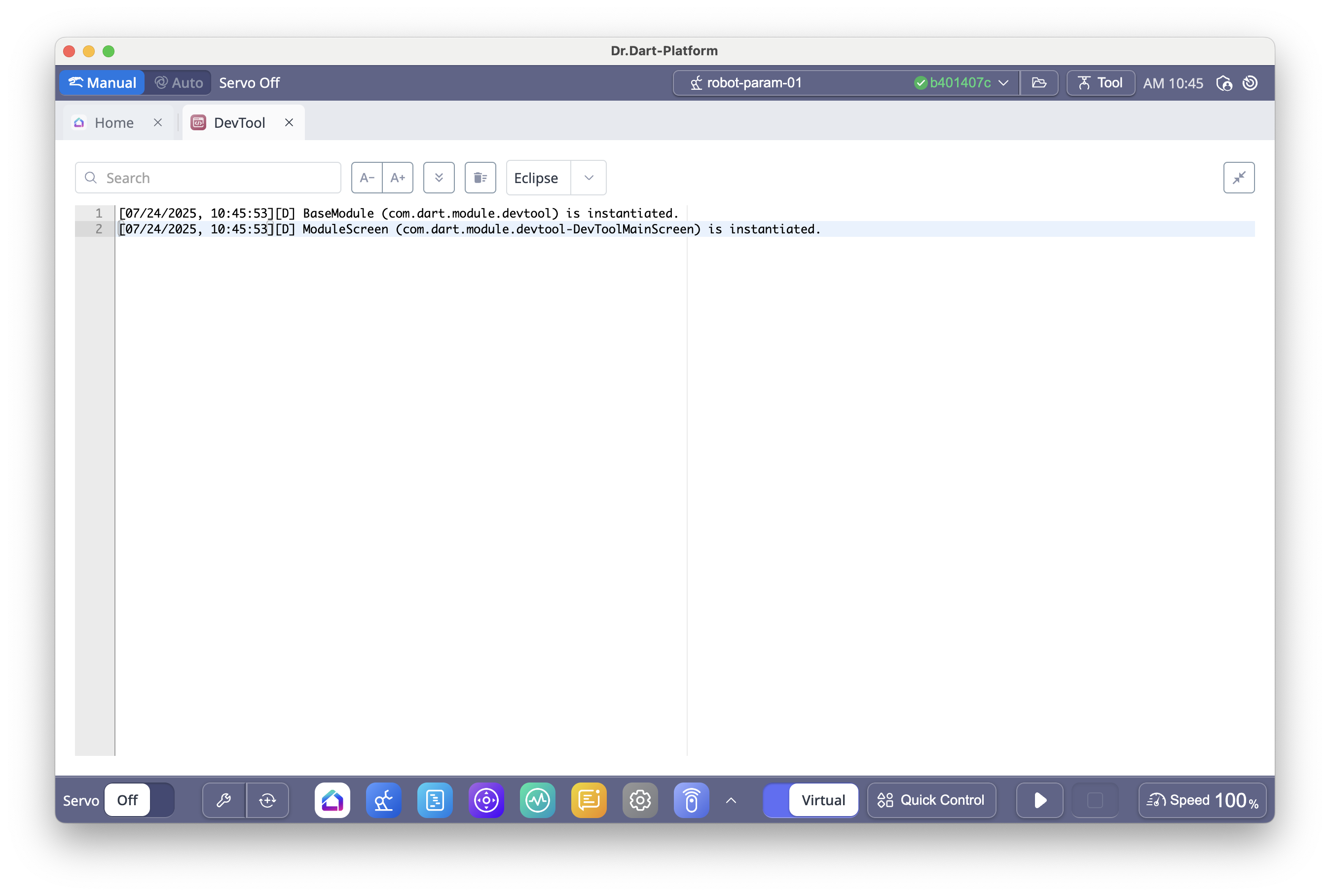The image size is (1330, 896).
Task: Open the robot jog module icon
Action: [x=383, y=800]
